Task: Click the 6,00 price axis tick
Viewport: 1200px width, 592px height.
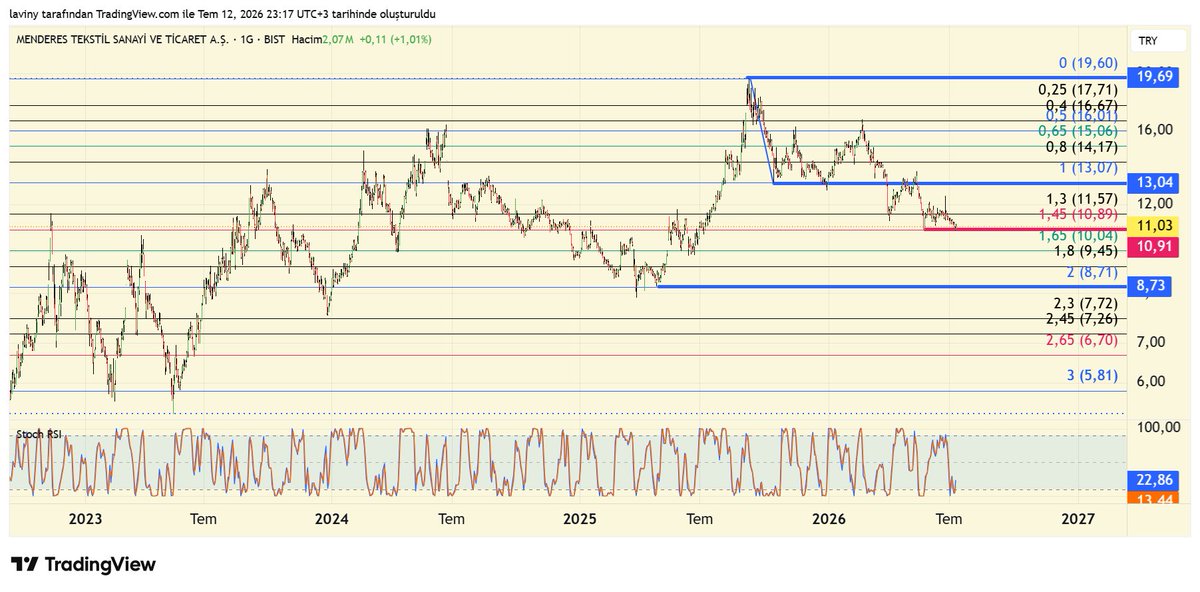Action: click(x=1149, y=381)
